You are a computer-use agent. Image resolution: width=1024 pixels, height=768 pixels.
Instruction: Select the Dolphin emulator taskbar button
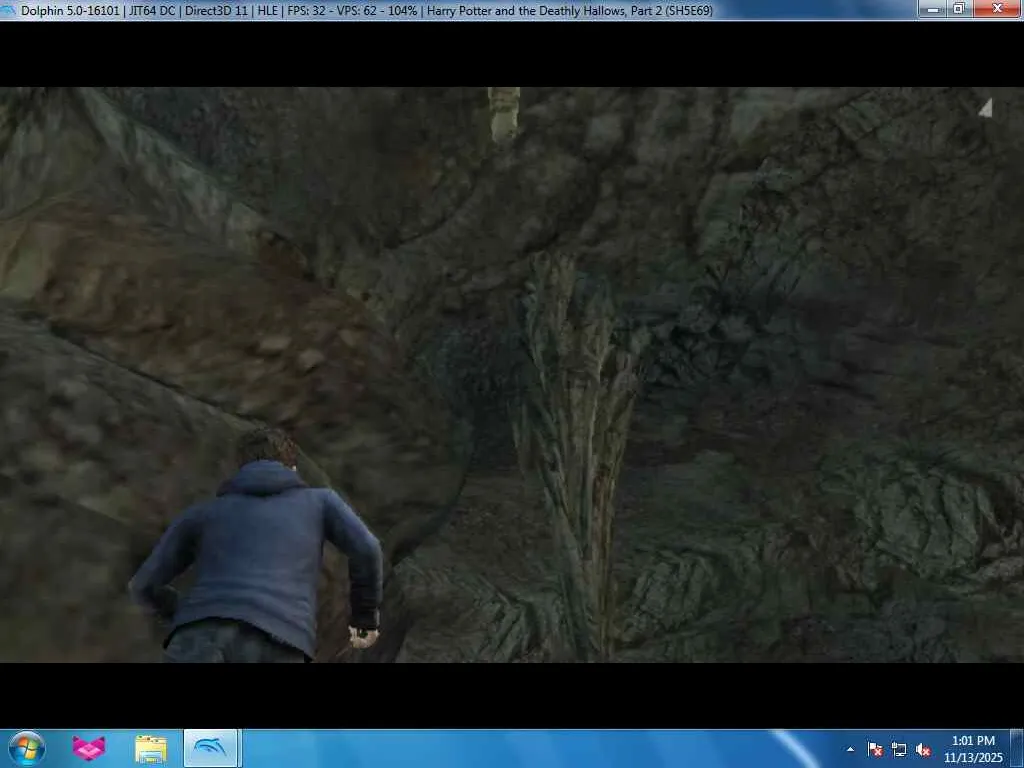pyautogui.click(x=210, y=748)
